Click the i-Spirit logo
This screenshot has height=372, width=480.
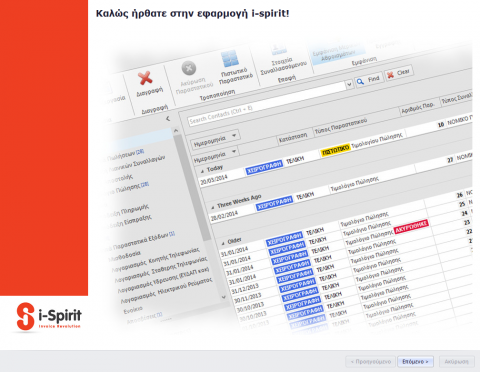[48, 316]
